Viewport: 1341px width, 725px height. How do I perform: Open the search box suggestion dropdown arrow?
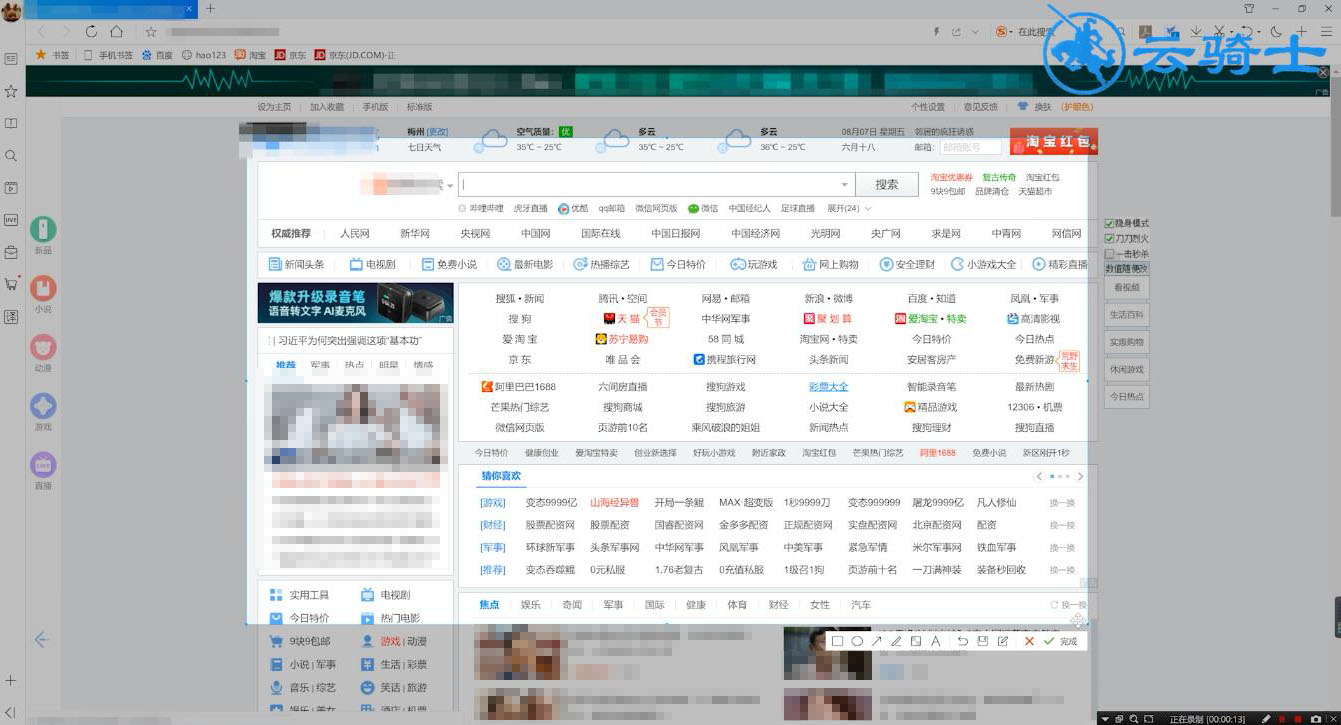[x=844, y=185]
